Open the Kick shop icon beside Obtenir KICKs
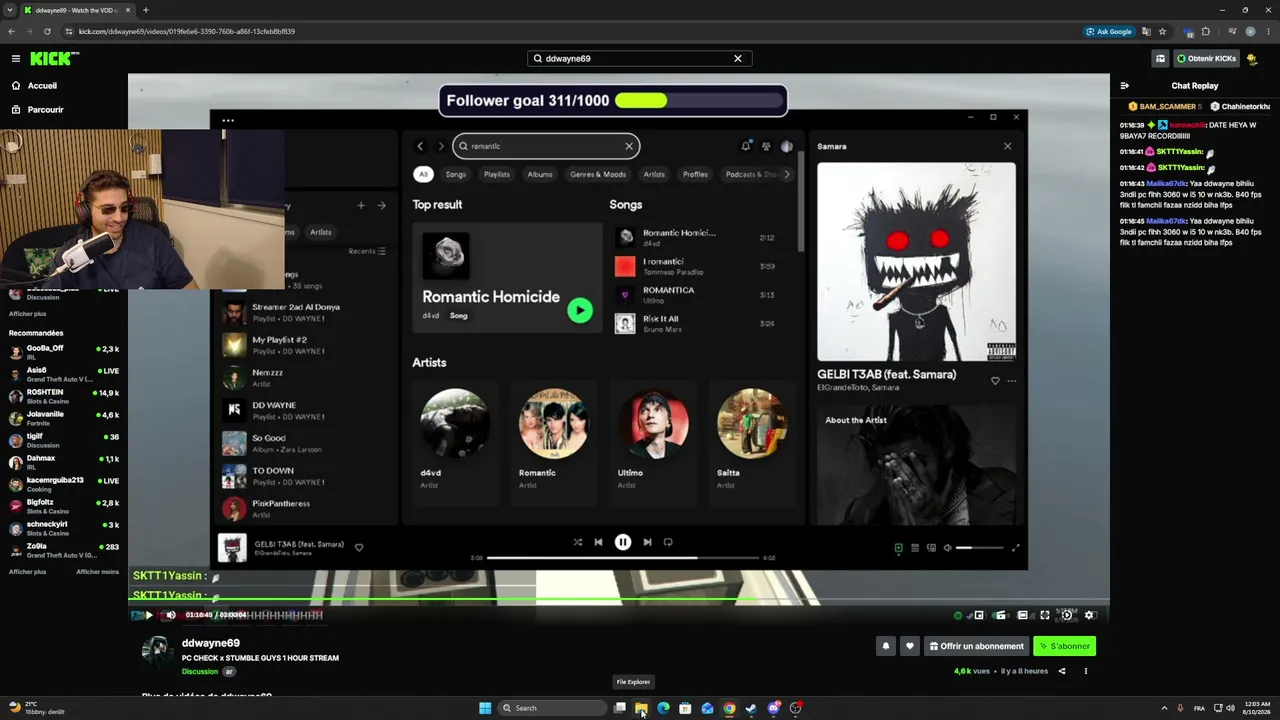Image resolution: width=1280 pixels, height=720 pixels. pos(1160,59)
